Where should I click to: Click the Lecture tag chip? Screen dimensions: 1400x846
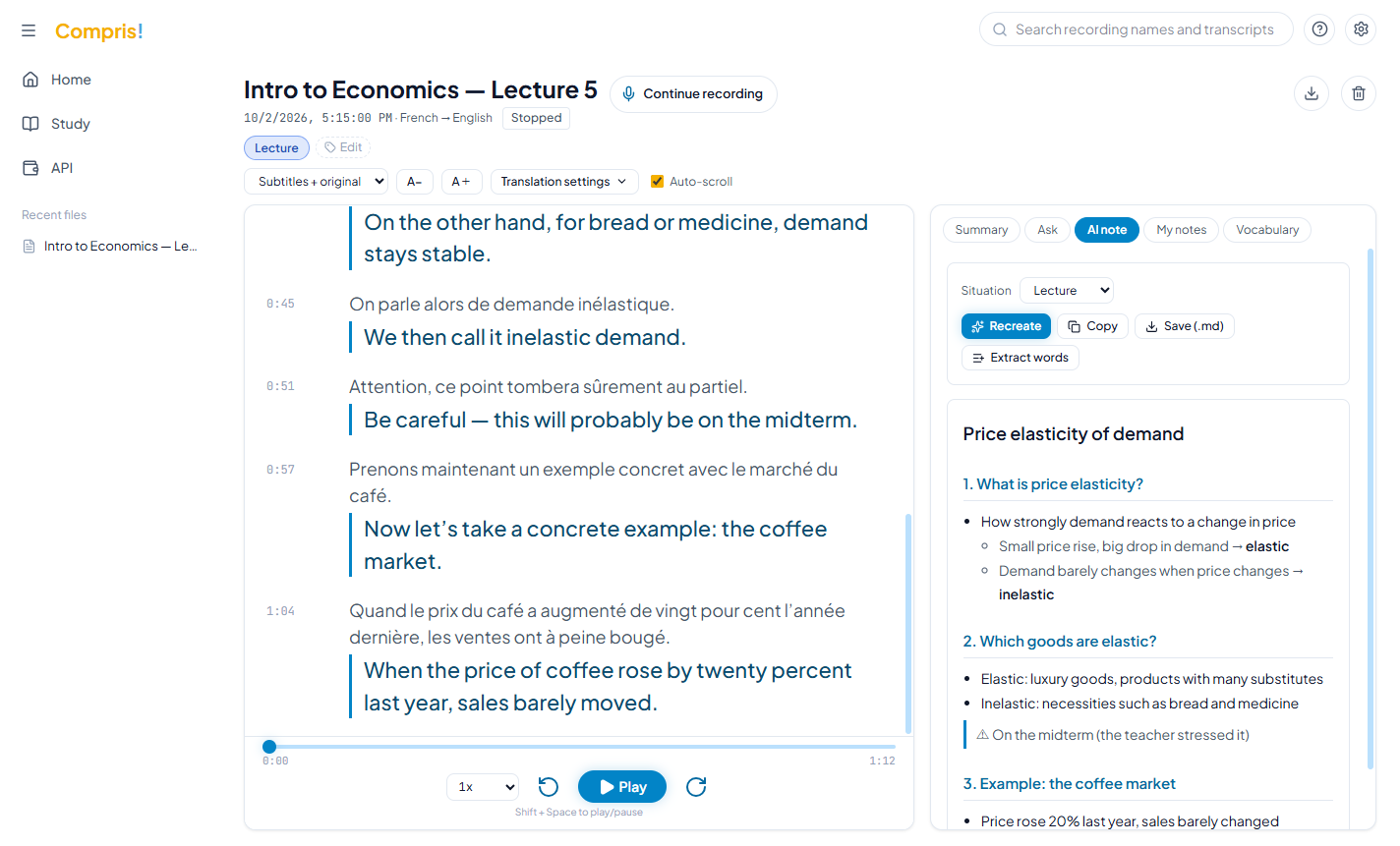[x=276, y=147]
